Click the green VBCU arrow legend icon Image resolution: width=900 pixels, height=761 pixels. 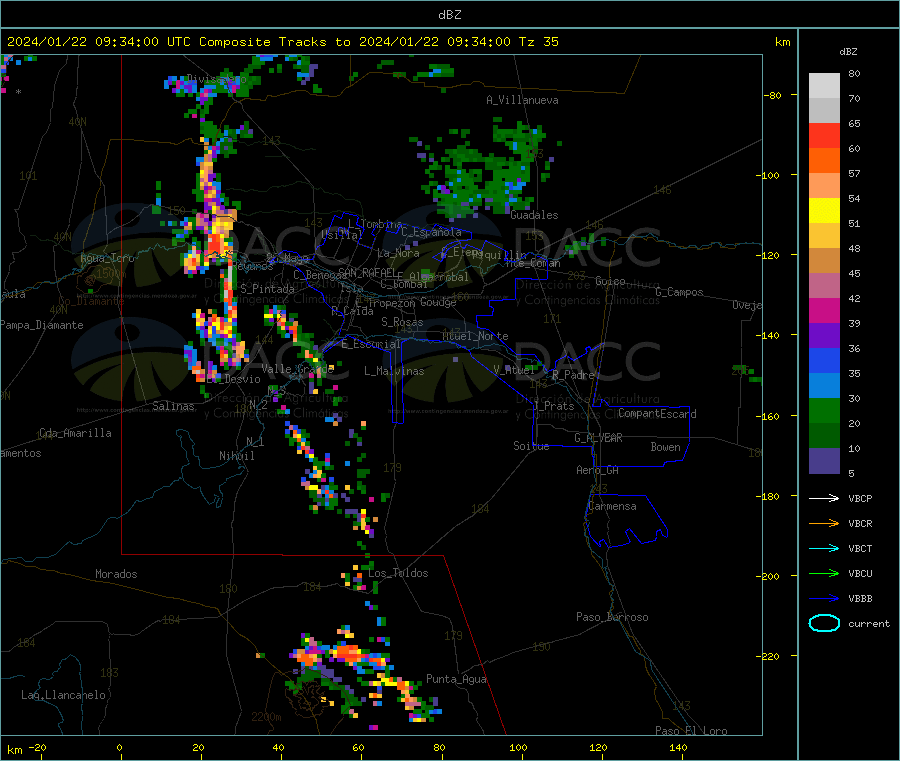[x=824, y=573]
